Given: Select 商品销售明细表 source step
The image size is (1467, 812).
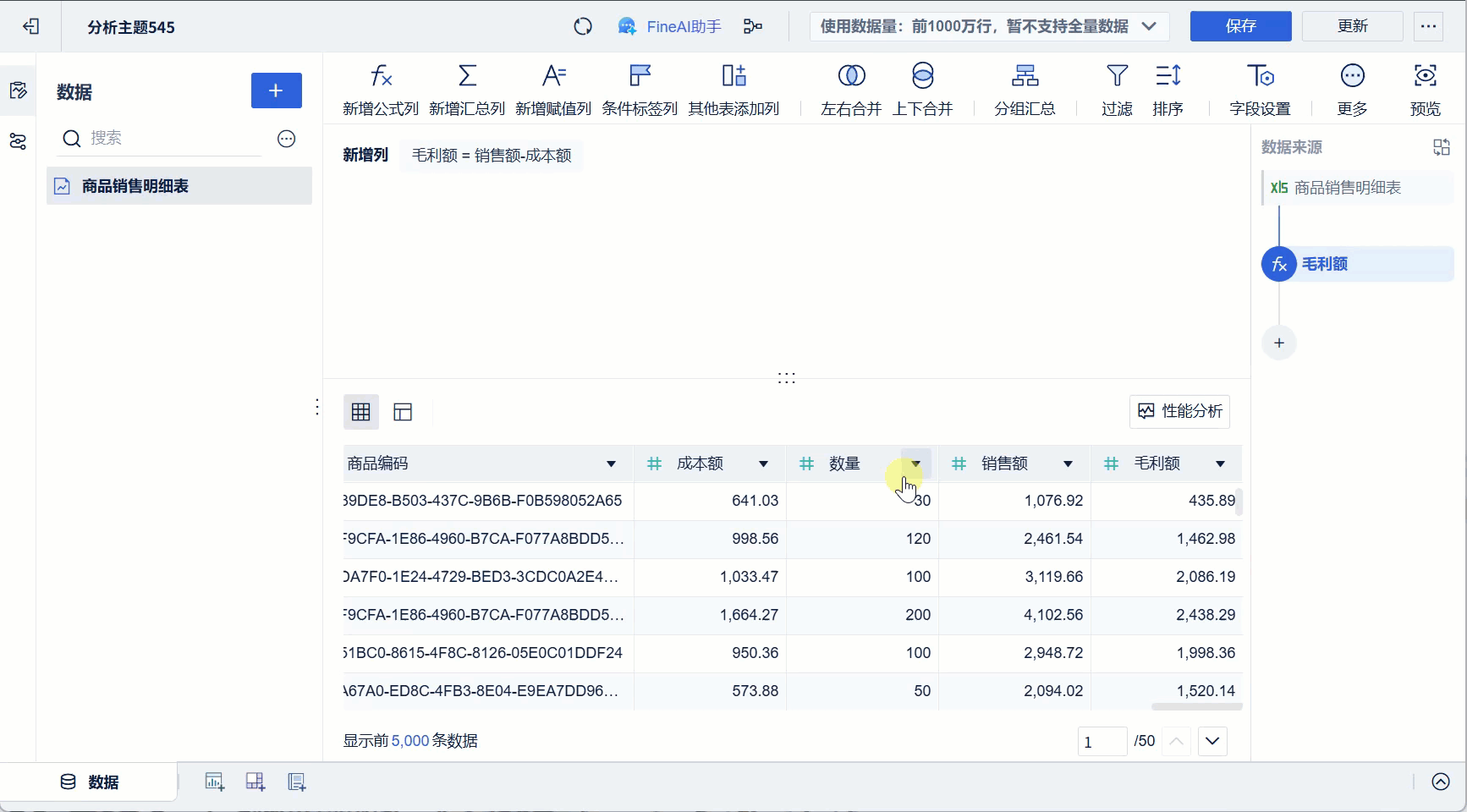Looking at the screenshot, I should pos(1358,188).
